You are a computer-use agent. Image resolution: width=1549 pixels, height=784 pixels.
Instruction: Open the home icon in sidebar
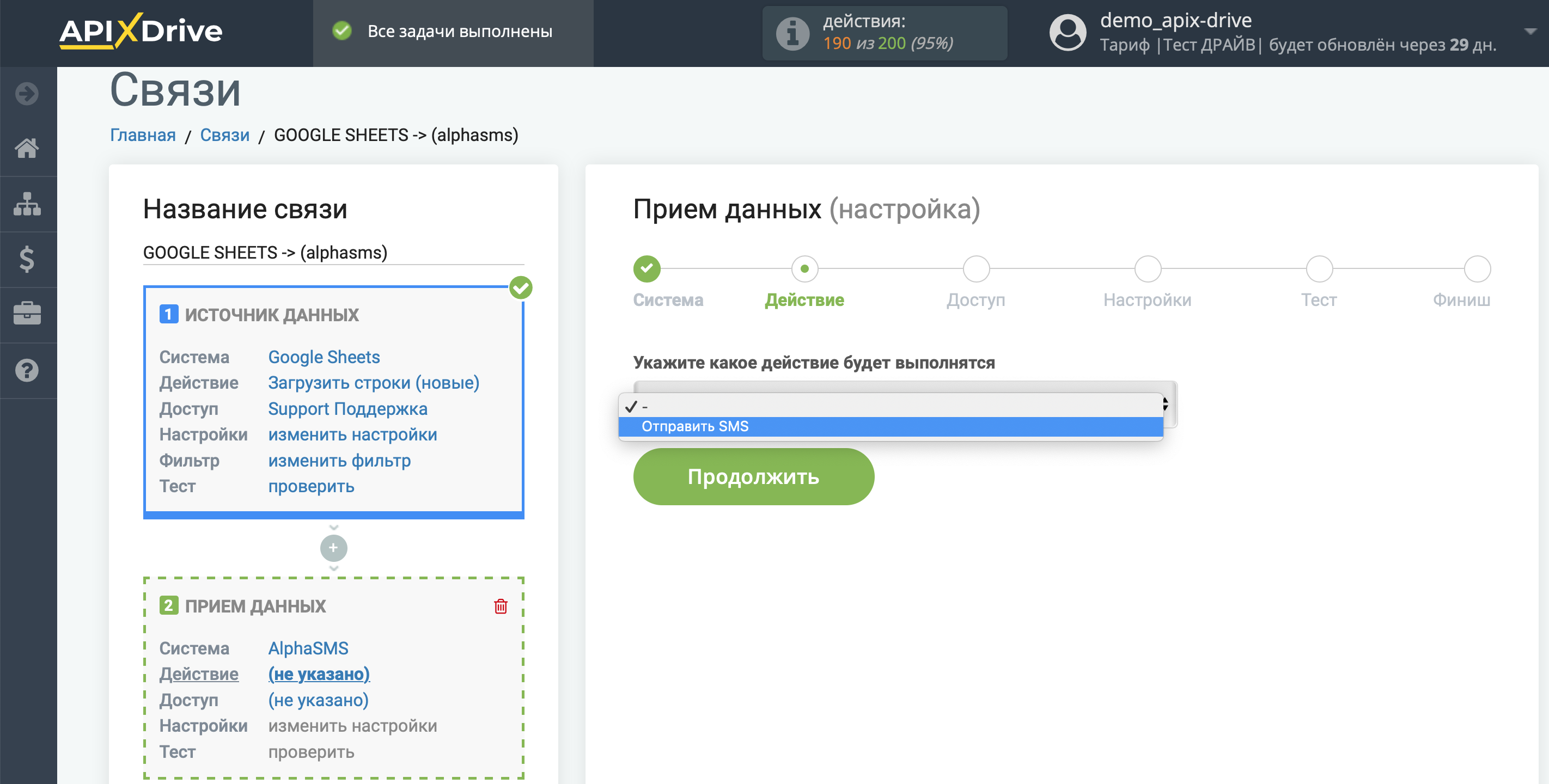(x=27, y=148)
